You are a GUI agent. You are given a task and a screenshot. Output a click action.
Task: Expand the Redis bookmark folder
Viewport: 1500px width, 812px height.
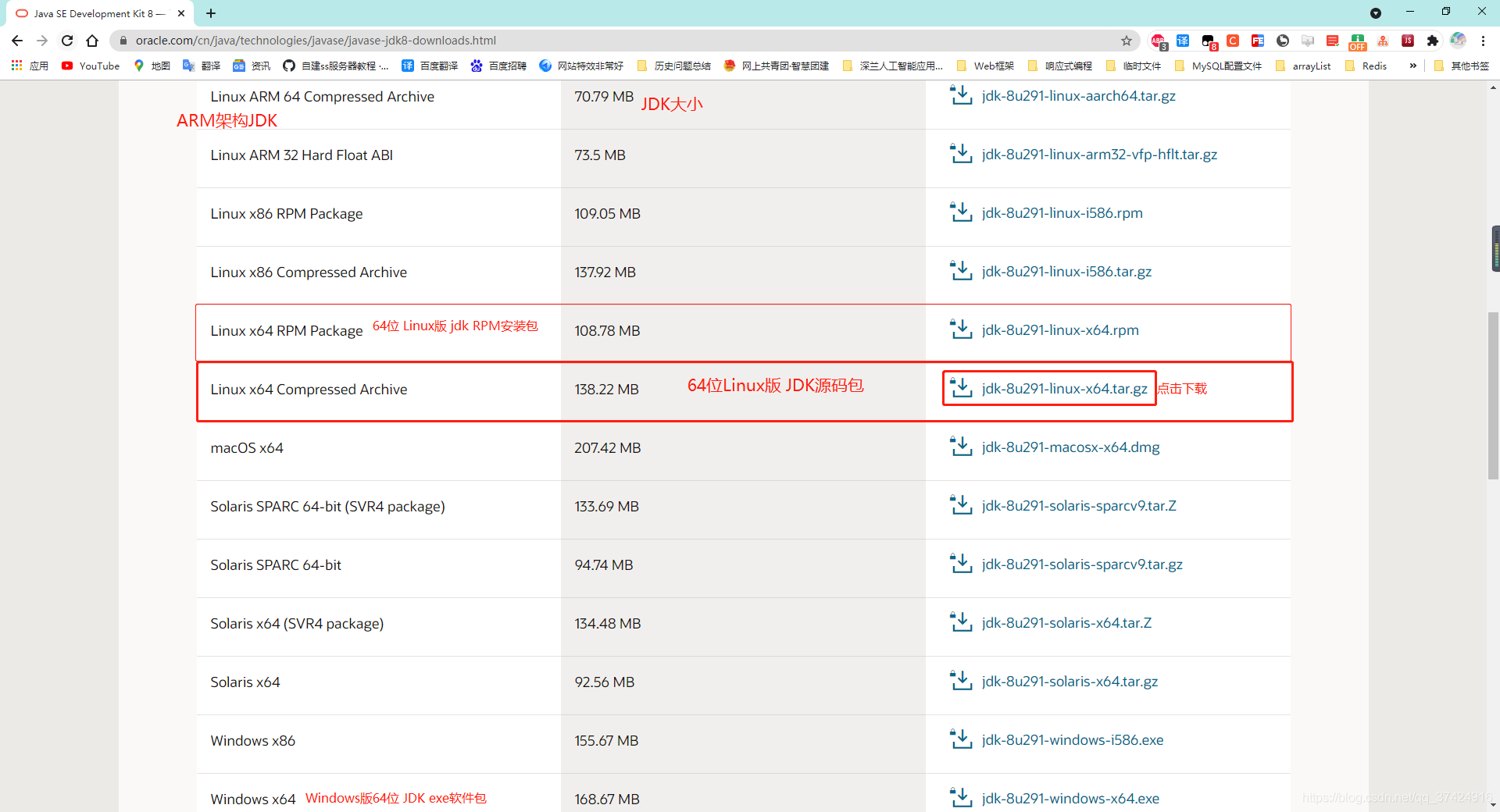[x=1366, y=66]
